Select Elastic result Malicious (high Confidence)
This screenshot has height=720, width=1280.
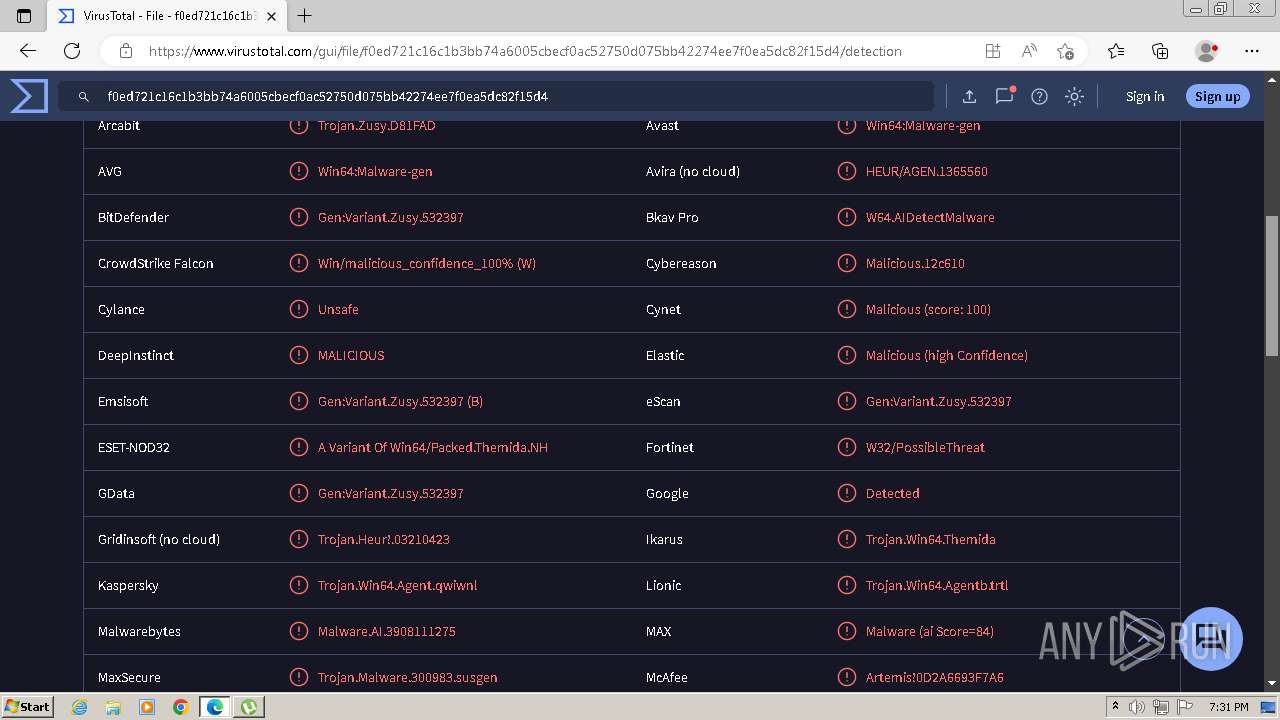pos(947,355)
